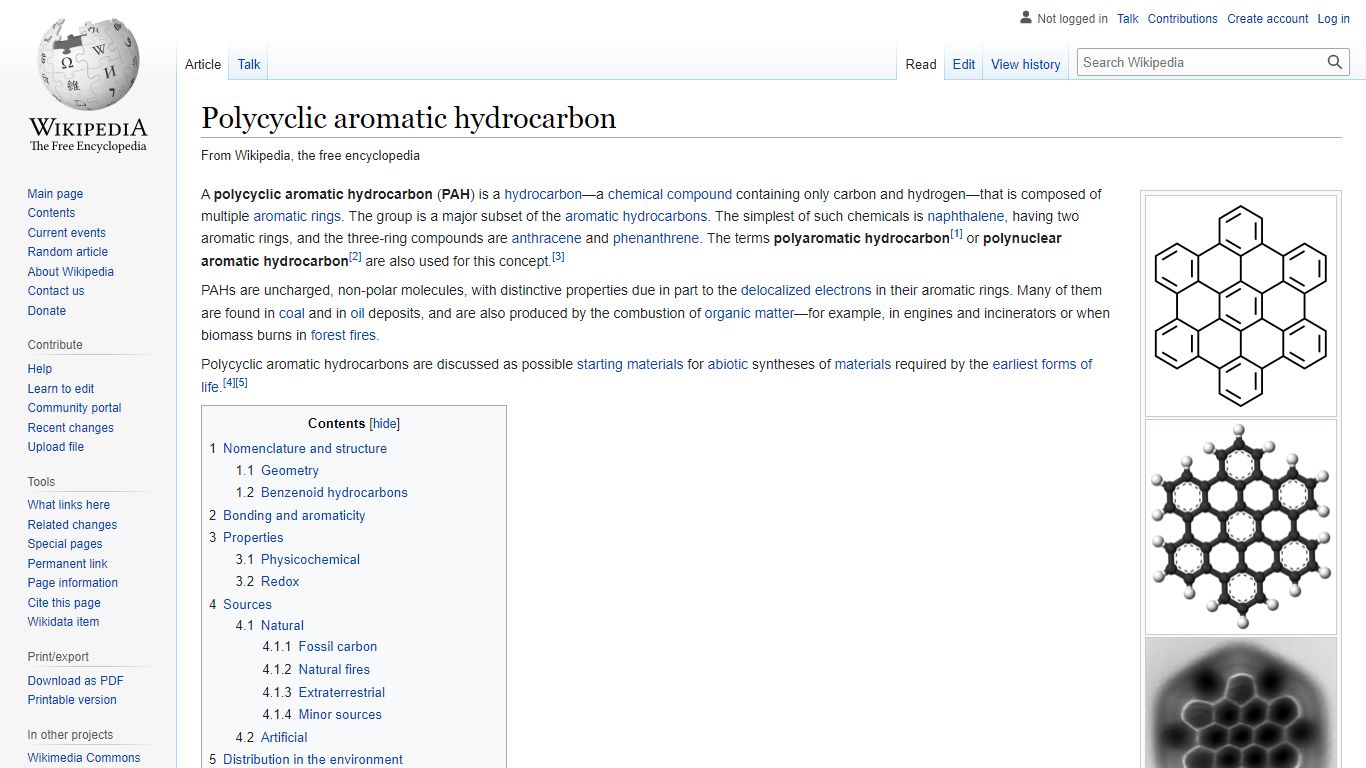Hide the Contents table

pyautogui.click(x=385, y=423)
